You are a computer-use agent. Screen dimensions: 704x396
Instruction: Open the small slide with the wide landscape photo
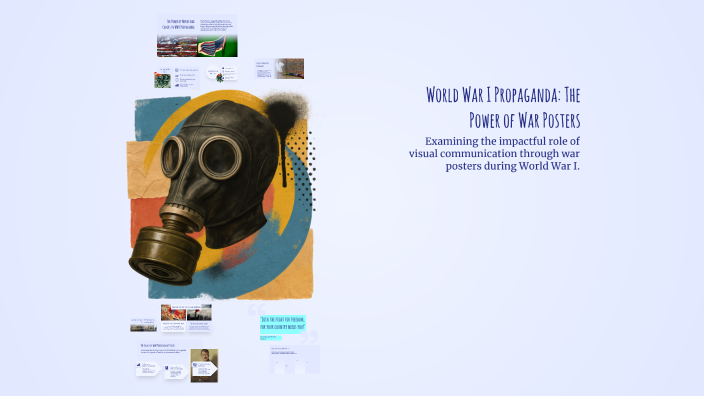144,325
